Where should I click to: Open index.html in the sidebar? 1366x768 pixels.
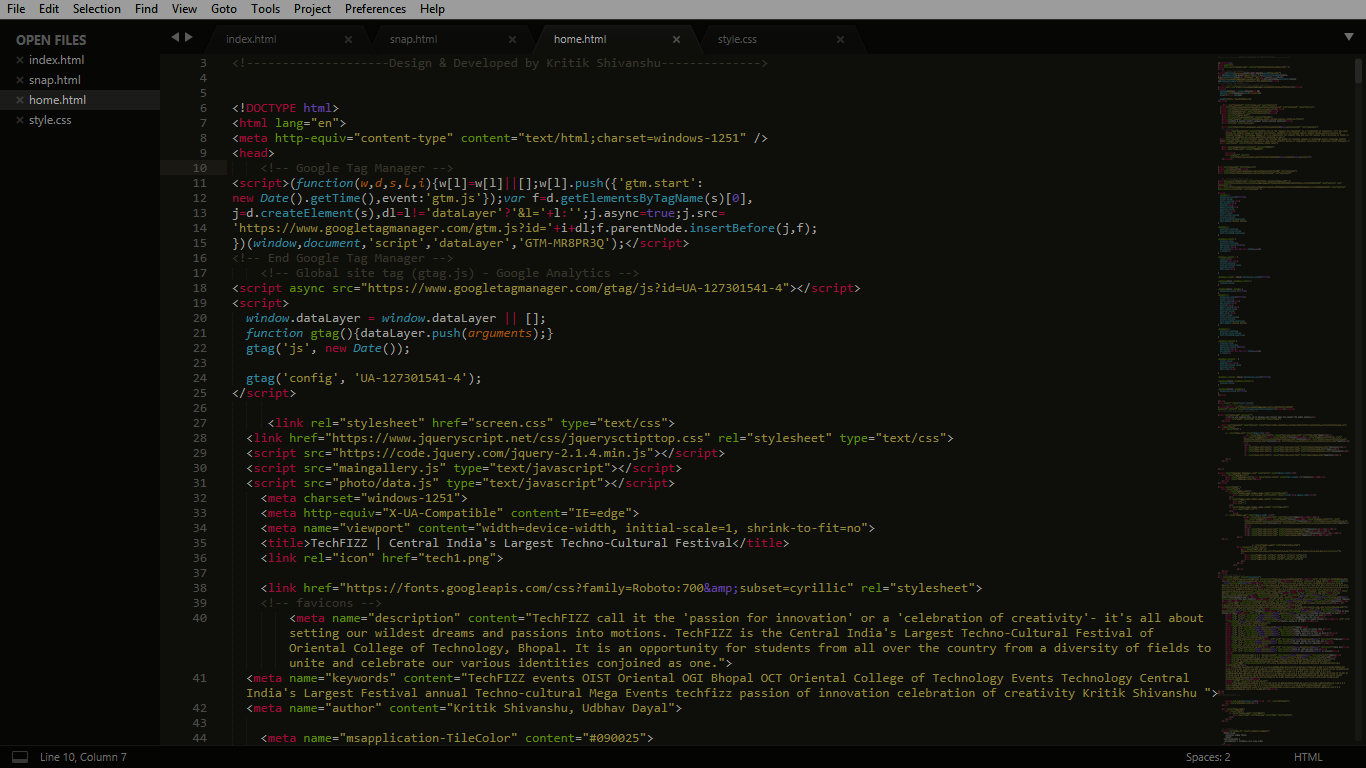pos(56,60)
